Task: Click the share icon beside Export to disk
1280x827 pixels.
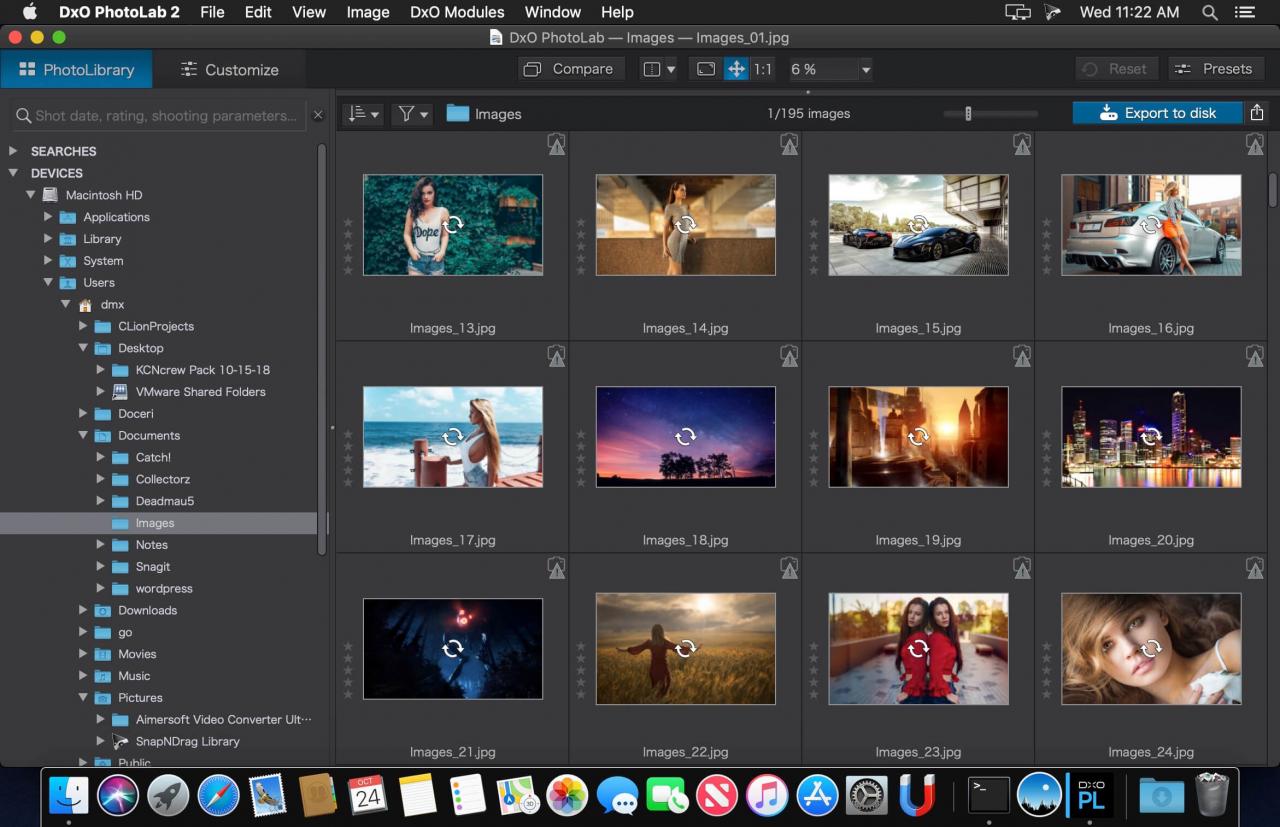Action: [x=1257, y=113]
